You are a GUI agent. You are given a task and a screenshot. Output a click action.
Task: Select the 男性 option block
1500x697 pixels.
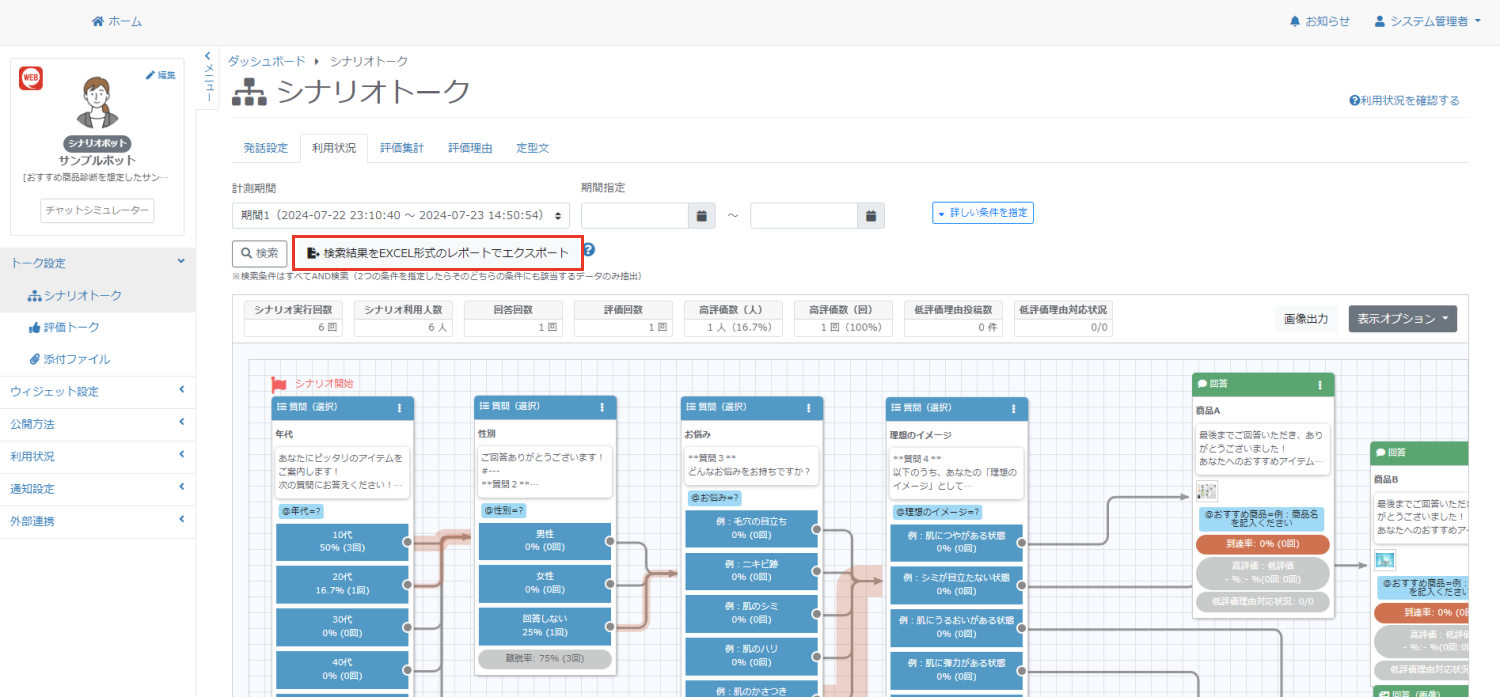(x=545, y=541)
